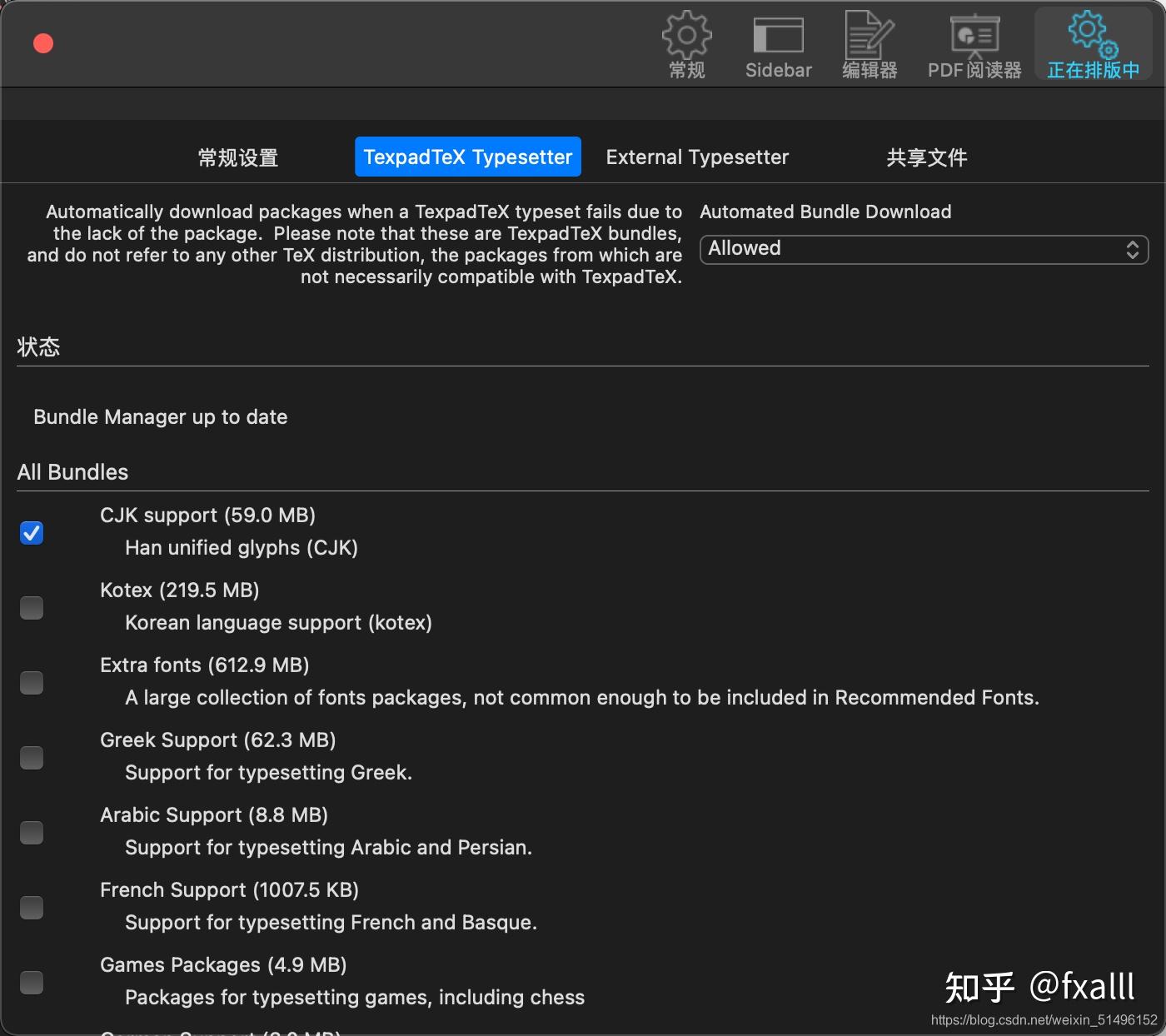Click the 状态 status section heading
This screenshot has height=1036, width=1166.
click(x=38, y=346)
